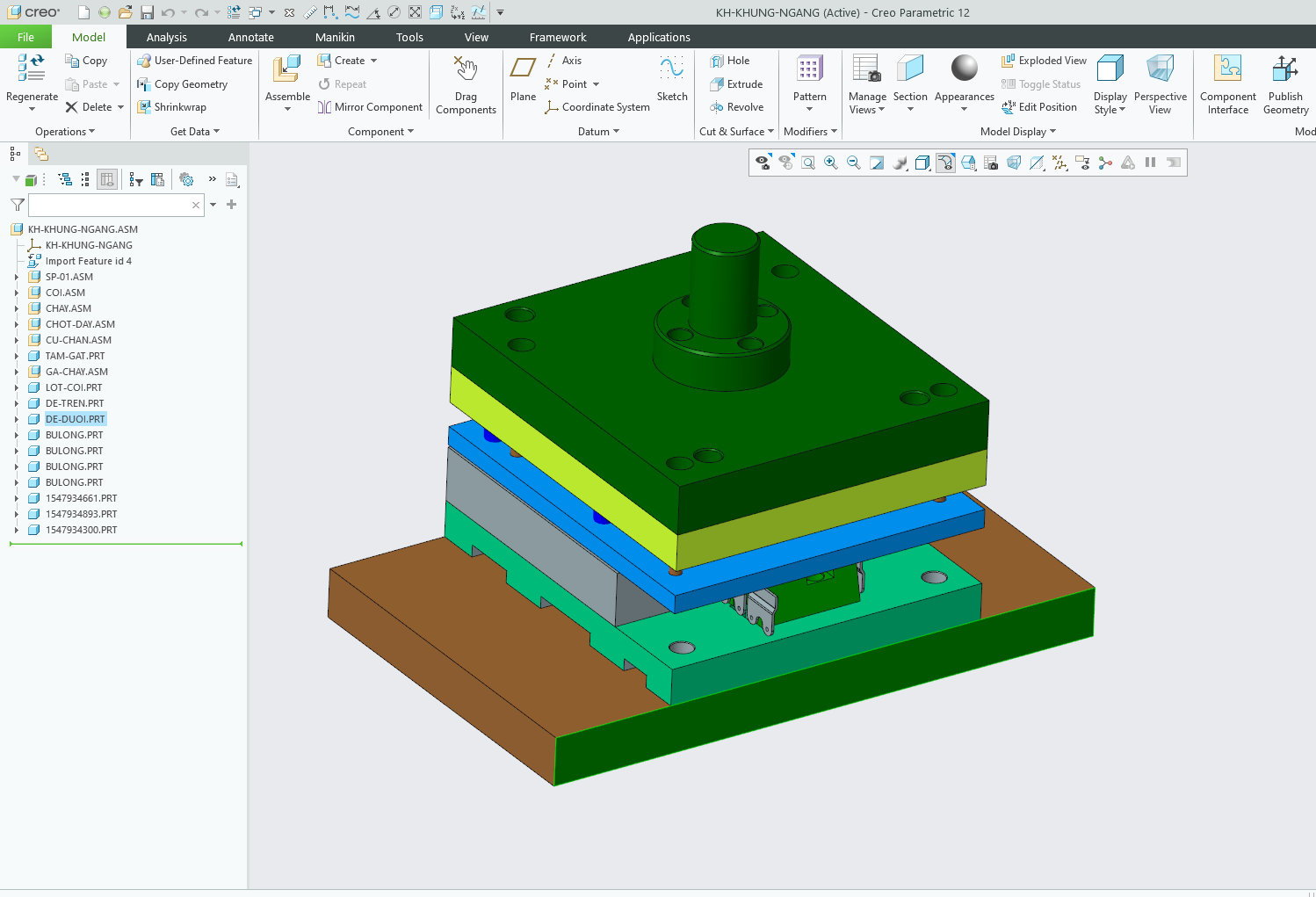Click the Copy Geometry button
This screenshot has height=897, width=1316.
click(x=183, y=84)
